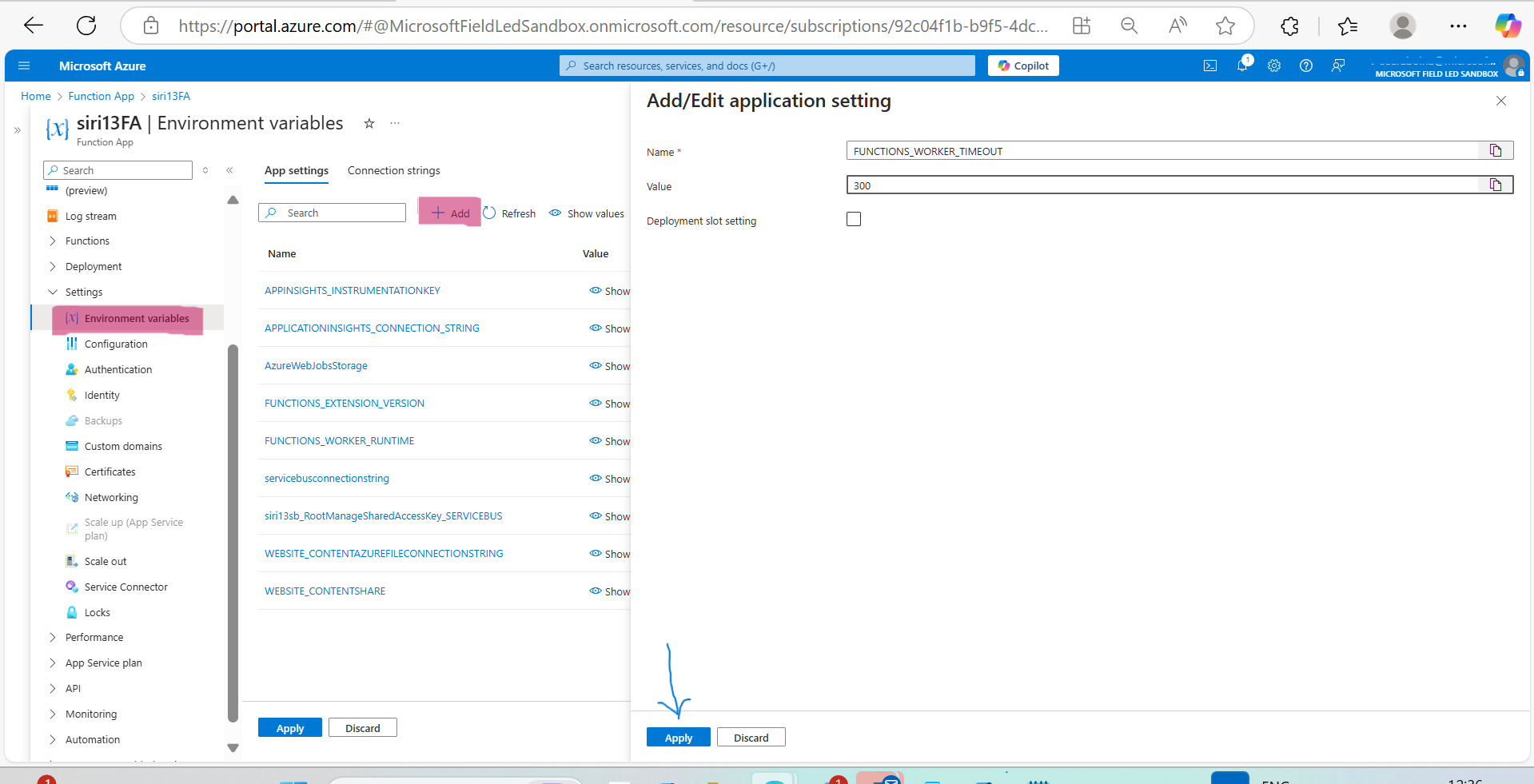The image size is (1534, 784).
Task: Switch to the Connection strings tab
Action: pos(394,171)
